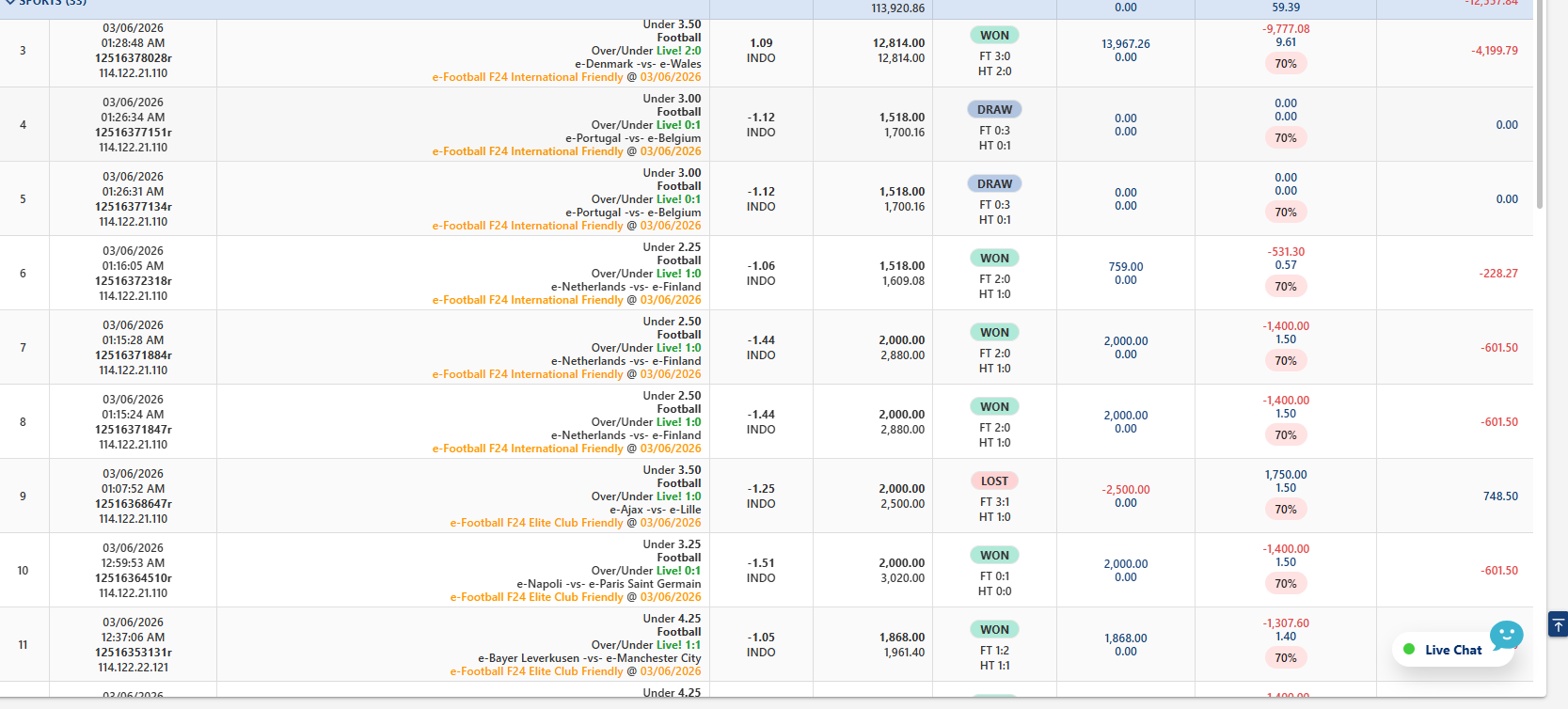Click the -2,500.00 loss amount
Screen dimensions: 1568x709
tap(1126, 490)
